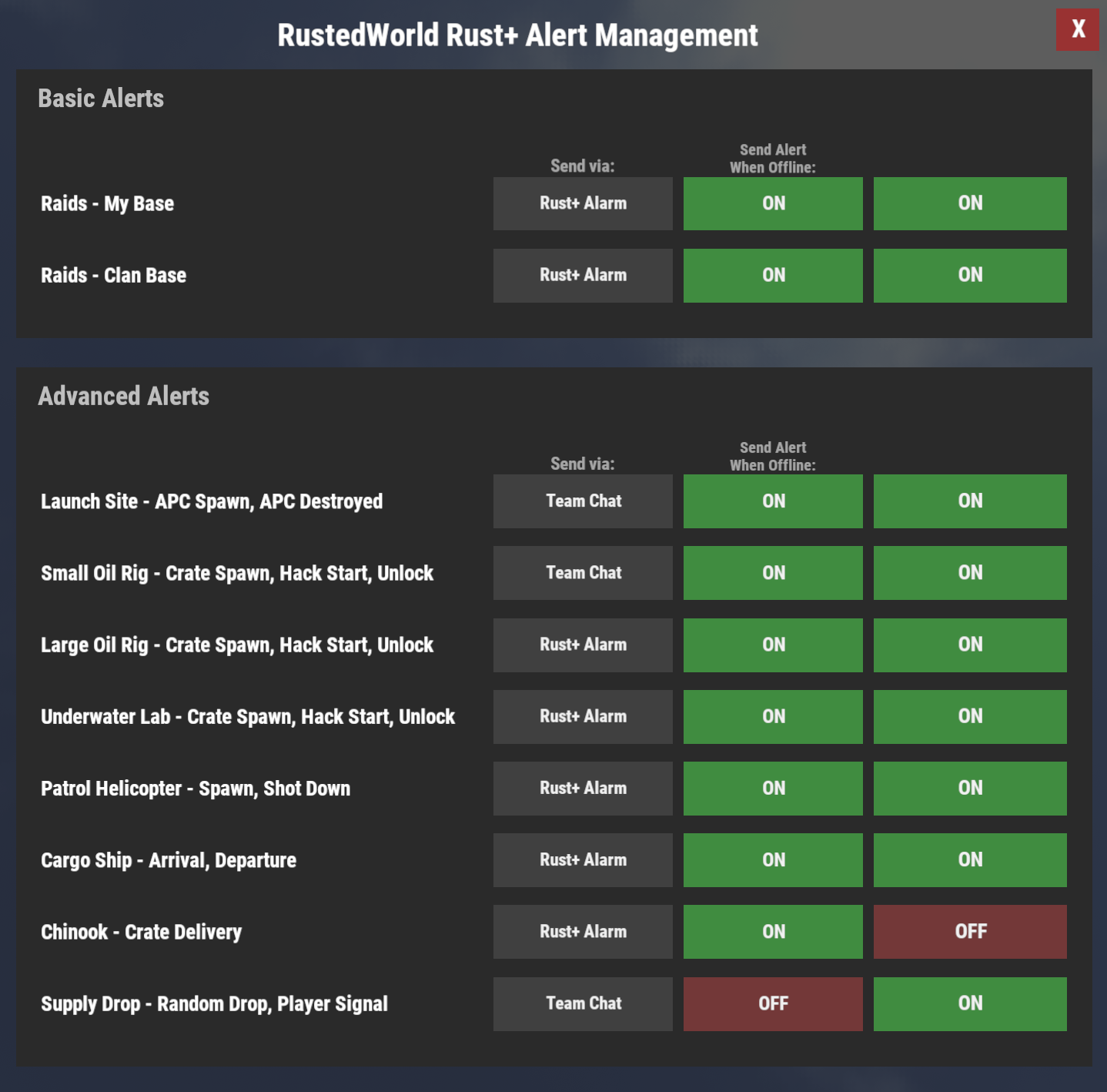Toggle offline alert for Raids - Clan Base
The image size is (1107, 1092).
(773, 276)
